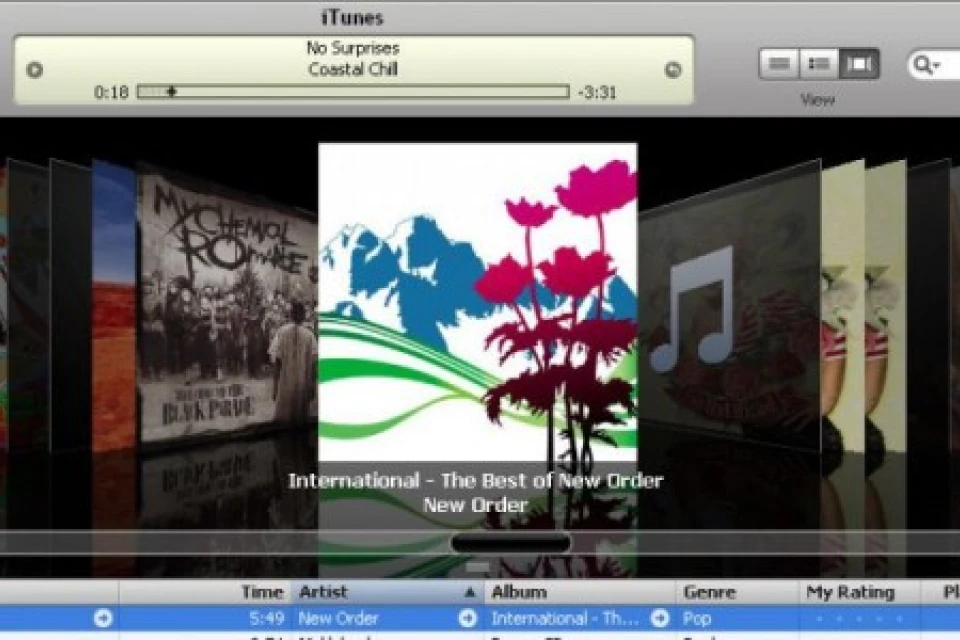Sort by My Rating column header

tap(860, 592)
